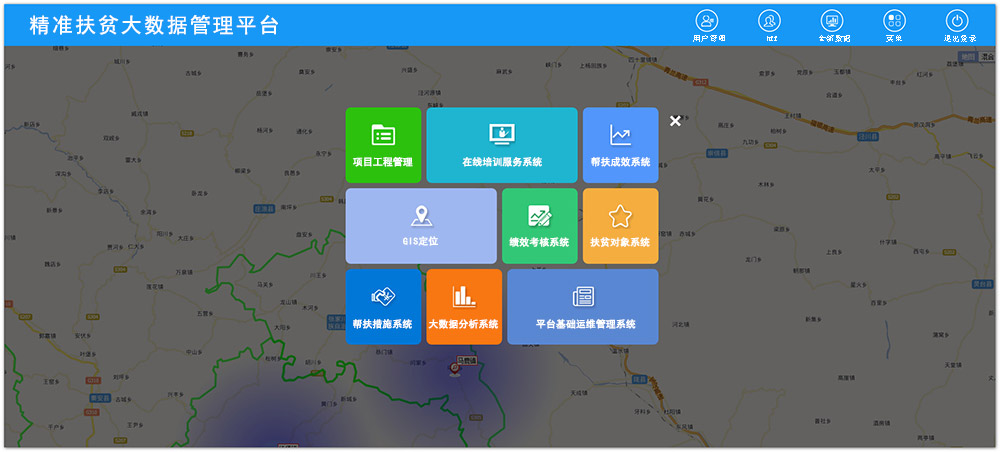
Task: Select the GIS定位 location pin tile
Action: point(421,226)
